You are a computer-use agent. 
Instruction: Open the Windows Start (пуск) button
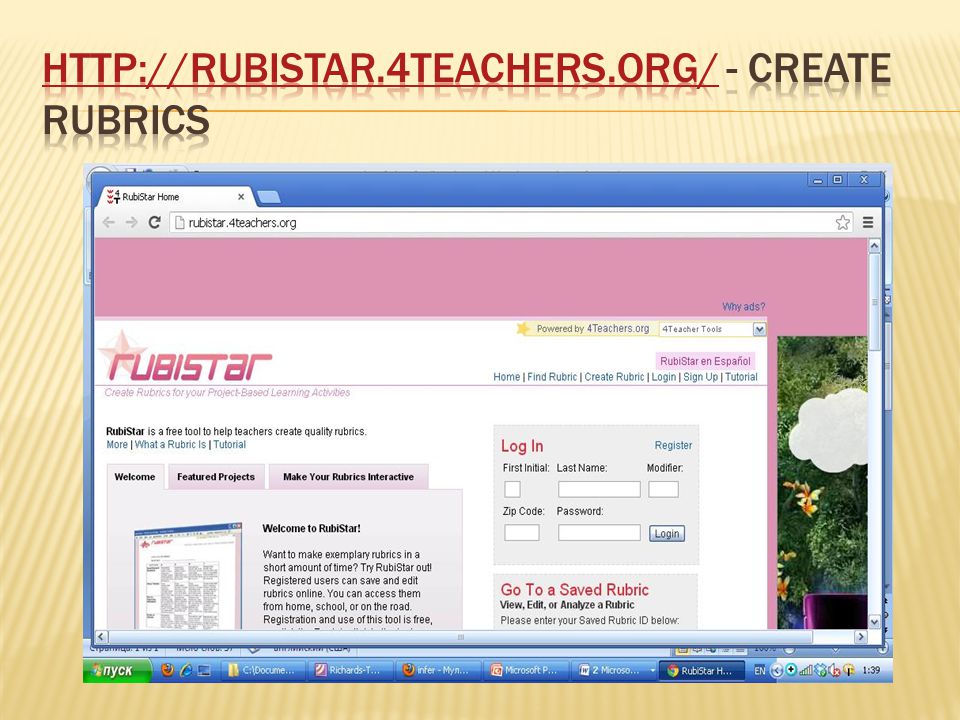click(x=118, y=670)
